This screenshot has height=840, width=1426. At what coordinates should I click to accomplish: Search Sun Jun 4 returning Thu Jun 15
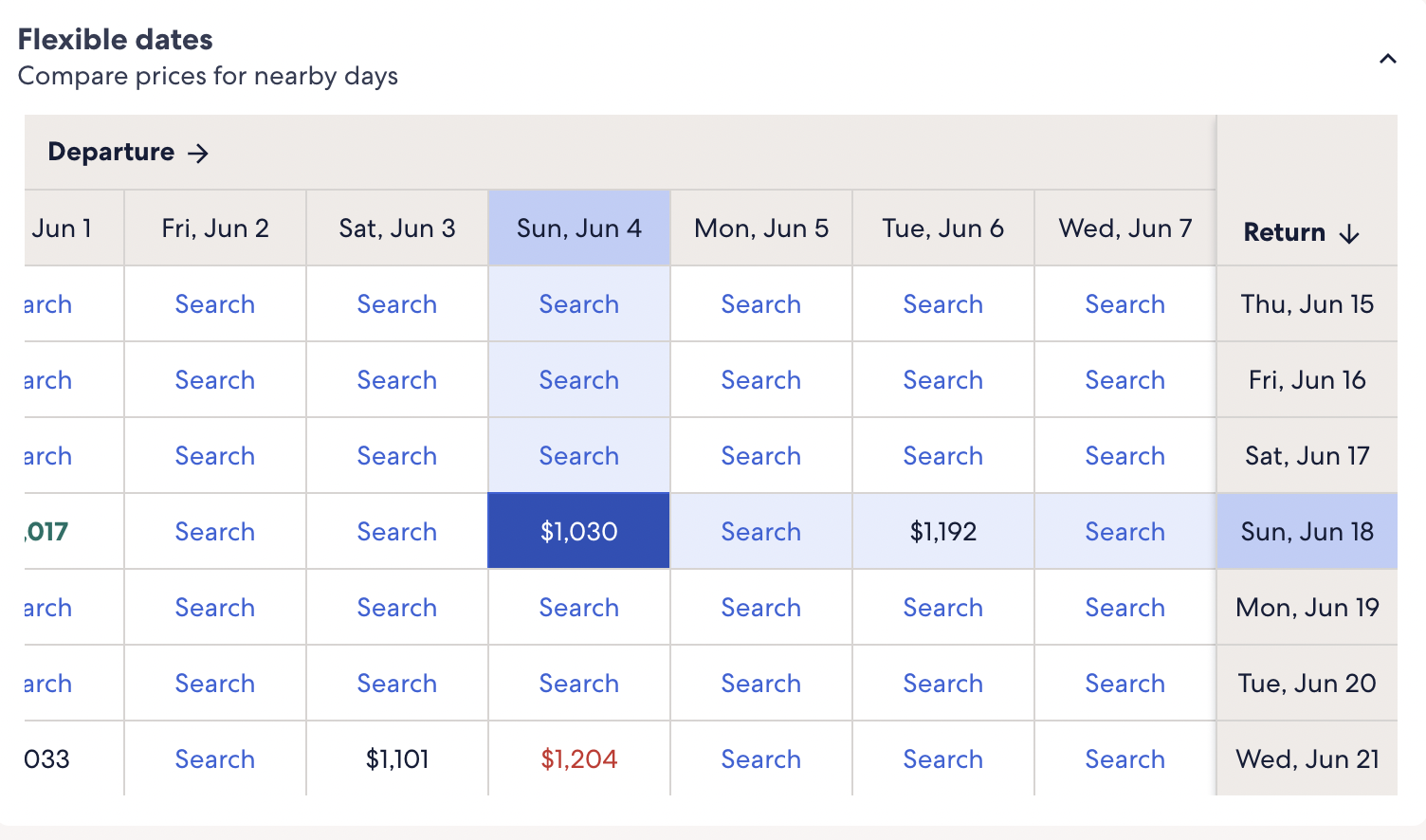coord(579,303)
